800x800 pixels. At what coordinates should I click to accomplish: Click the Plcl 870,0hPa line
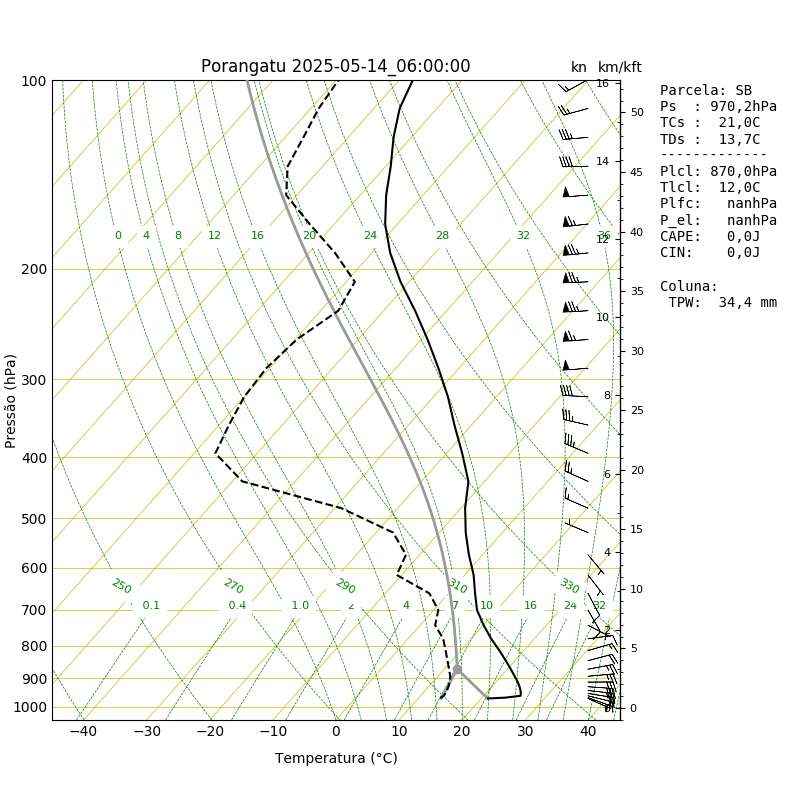[x=718, y=171]
